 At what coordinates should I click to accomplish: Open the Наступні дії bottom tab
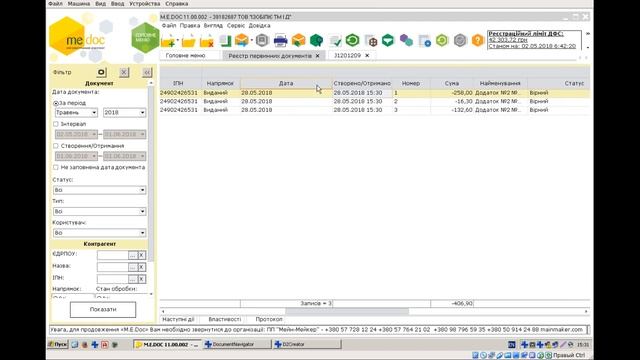click(x=178, y=320)
